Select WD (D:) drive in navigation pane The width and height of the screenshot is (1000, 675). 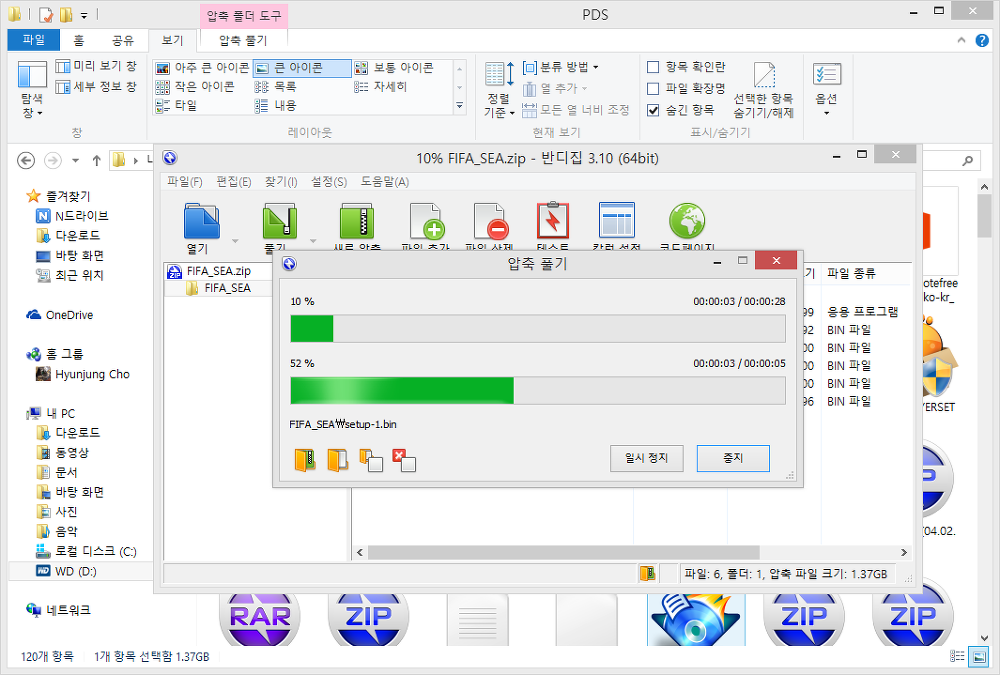[x=67, y=571]
